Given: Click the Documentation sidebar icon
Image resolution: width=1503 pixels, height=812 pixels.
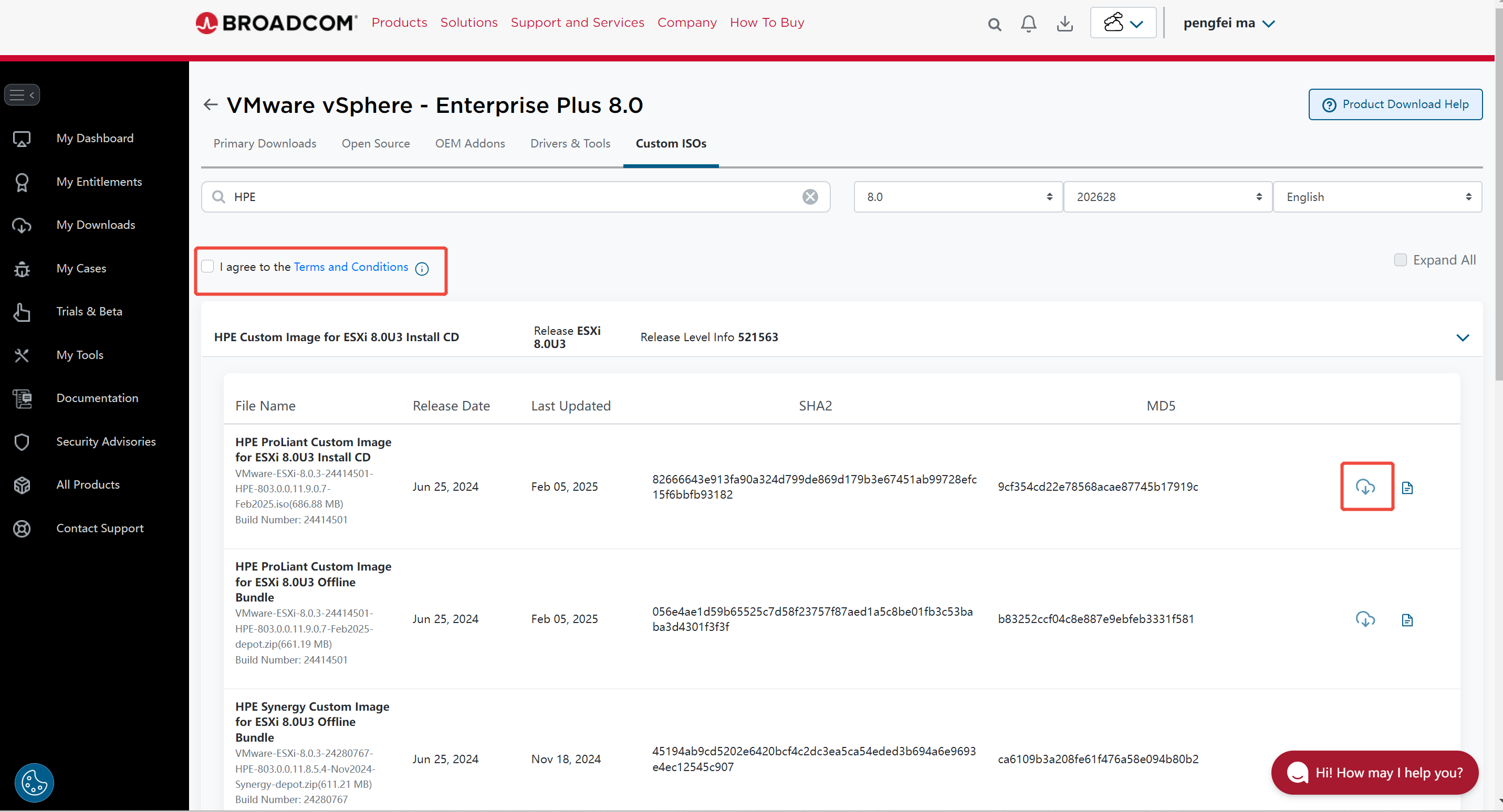Looking at the screenshot, I should coord(22,398).
